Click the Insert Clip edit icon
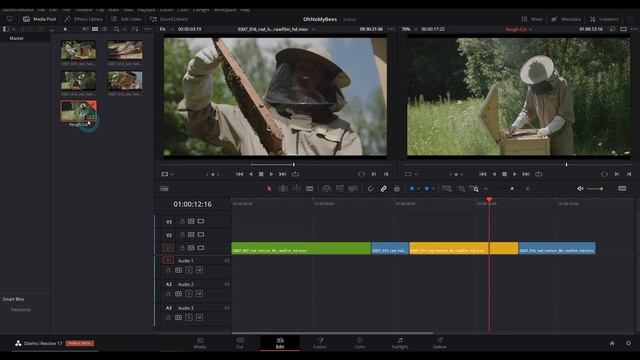This screenshot has width=640, height=360. point(326,189)
